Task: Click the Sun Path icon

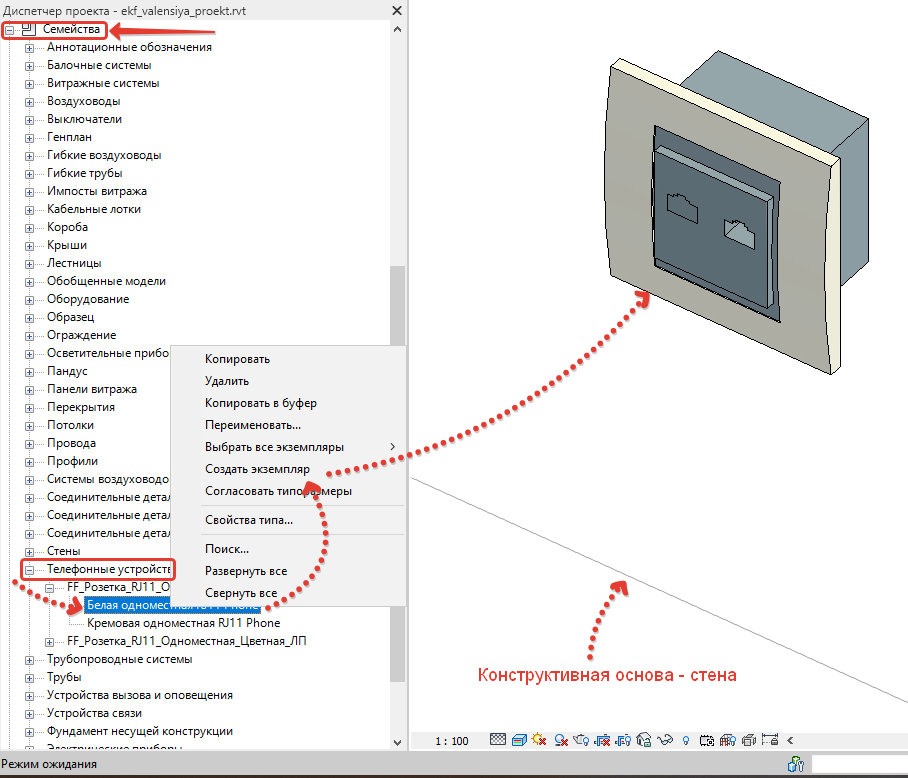Action: point(539,740)
